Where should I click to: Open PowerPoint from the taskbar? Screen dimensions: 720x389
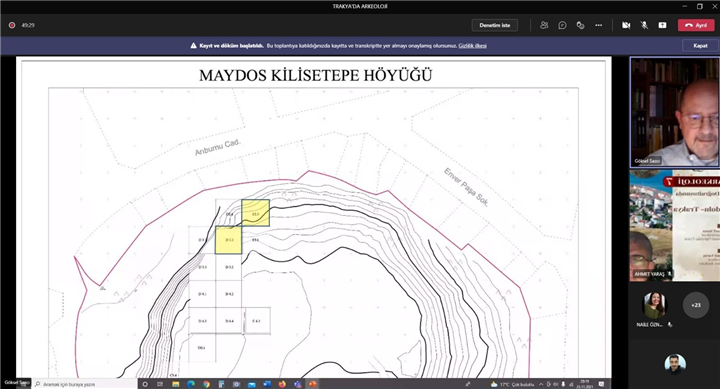(x=312, y=384)
